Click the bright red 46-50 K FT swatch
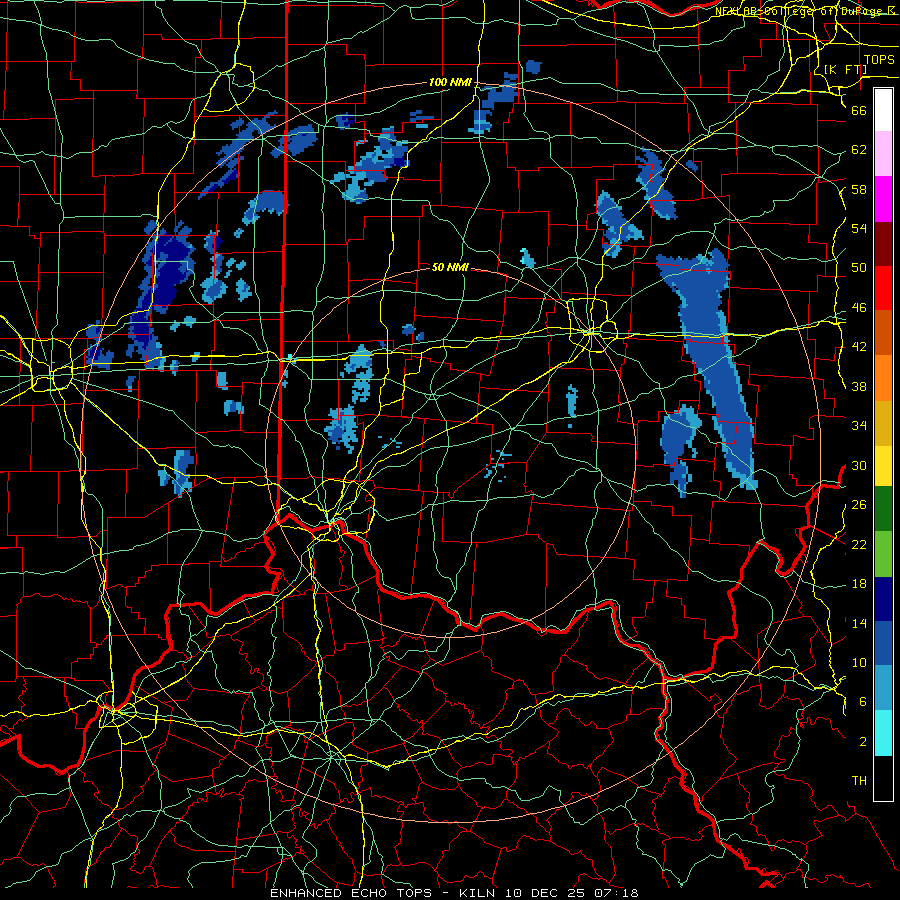 883,288
